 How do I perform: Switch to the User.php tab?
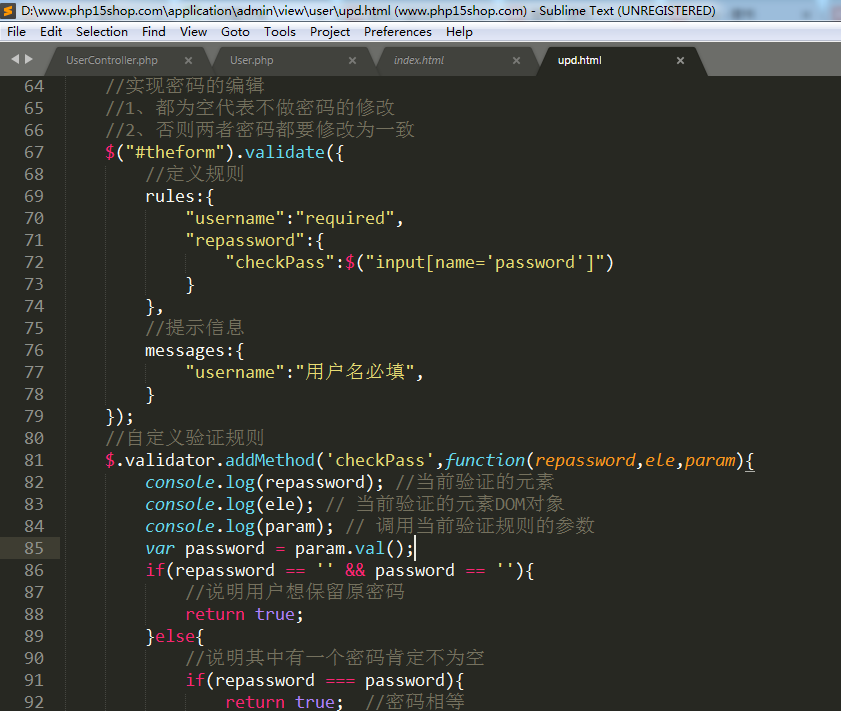pos(251,61)
